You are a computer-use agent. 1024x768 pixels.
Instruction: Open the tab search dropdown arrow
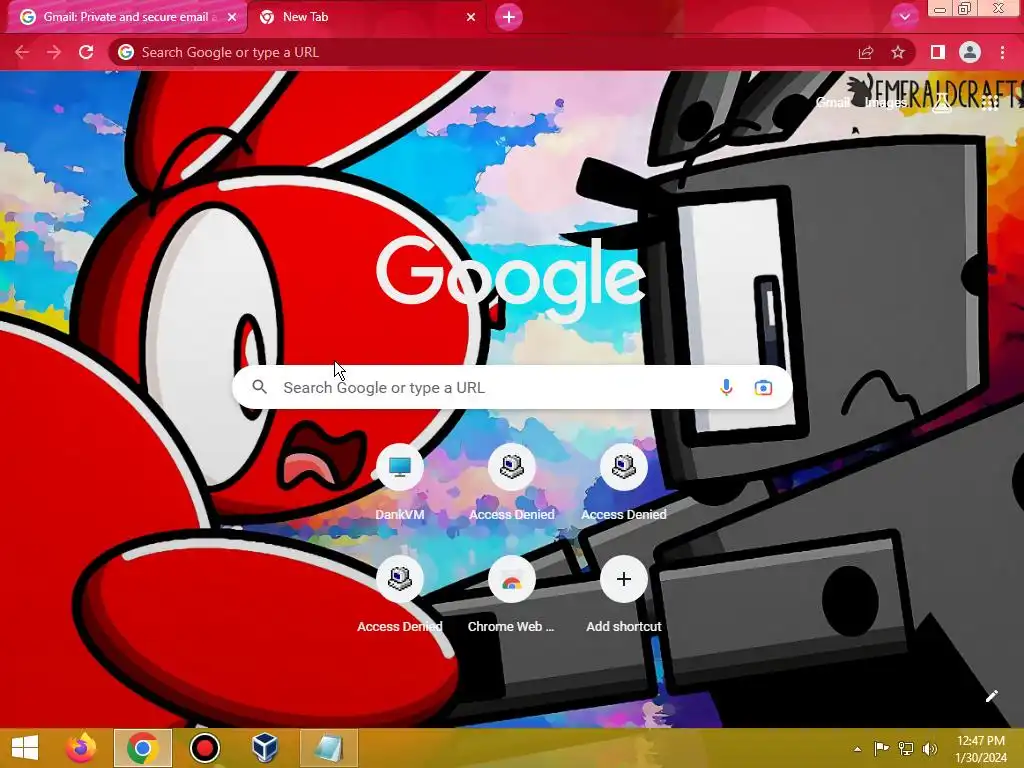tap(904, 17)
